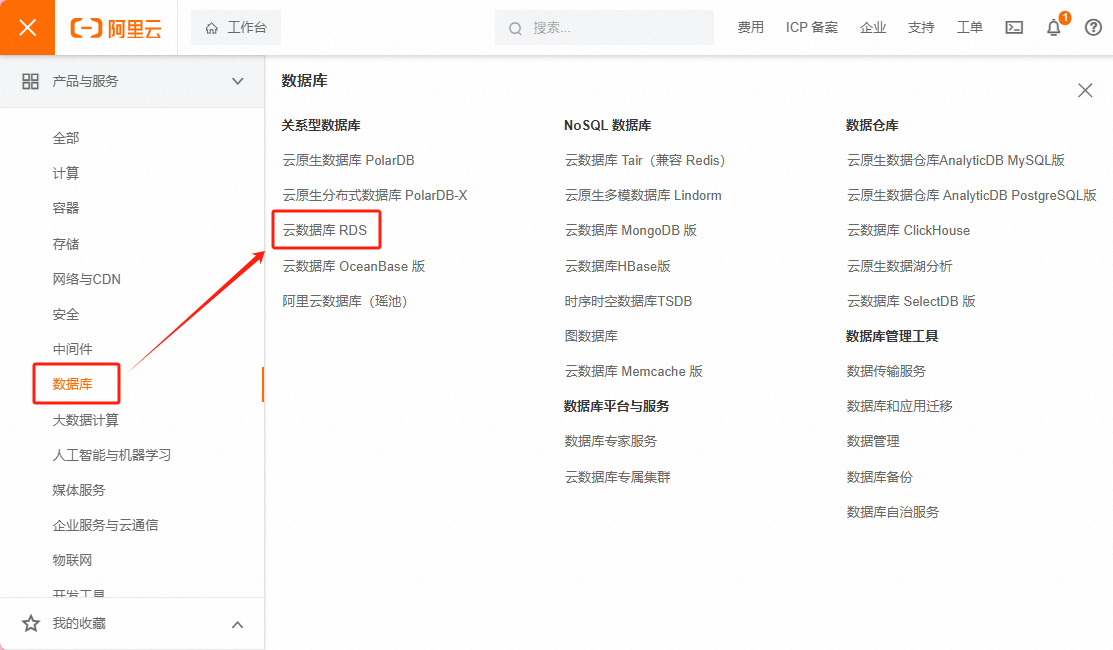Select 媒体服务 category in sidebar
1113x650 pixels.
(x=79, y=490)
